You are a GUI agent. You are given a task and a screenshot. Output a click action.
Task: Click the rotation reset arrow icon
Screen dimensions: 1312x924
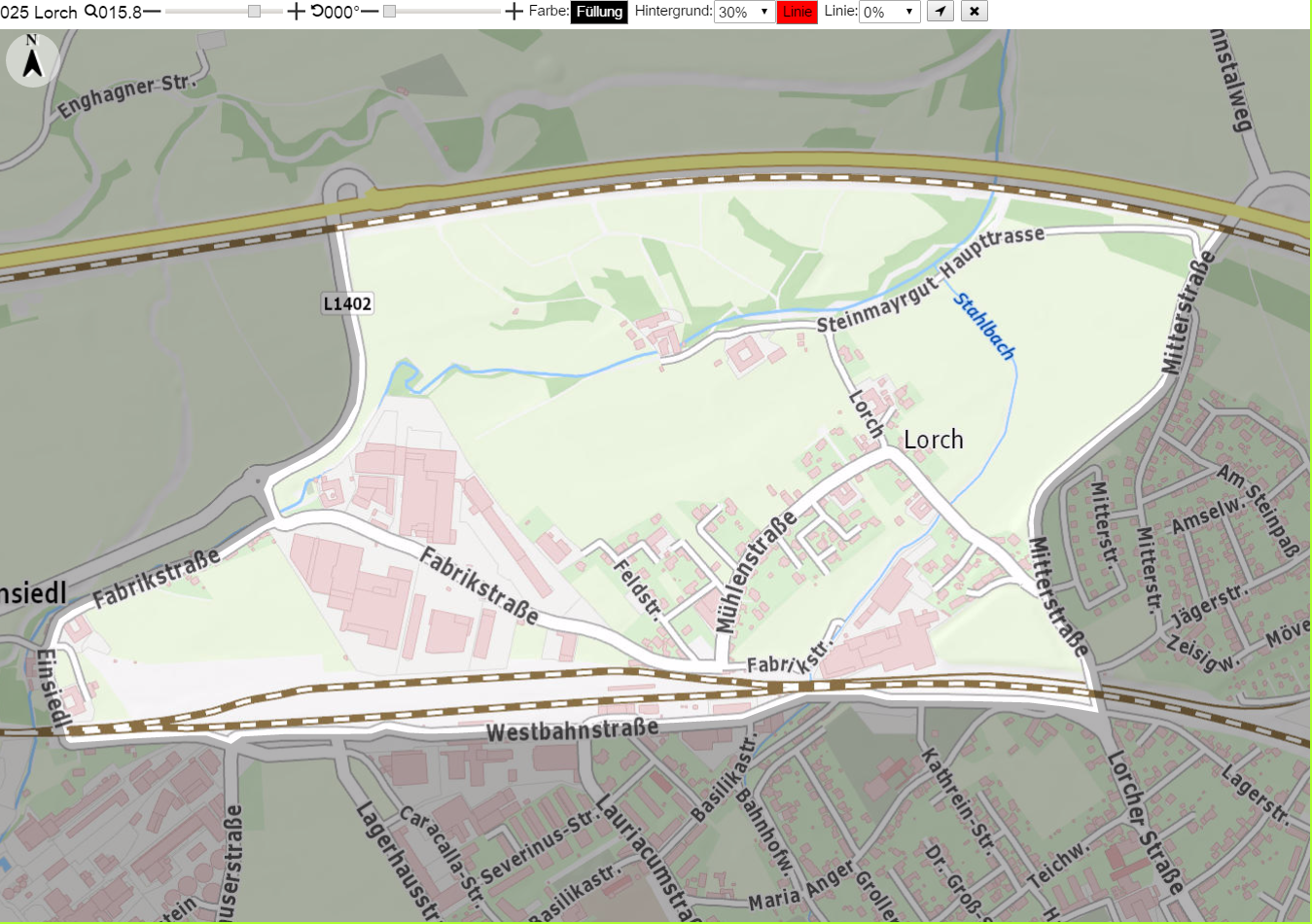pyautogui.click(x=317, y=11)
